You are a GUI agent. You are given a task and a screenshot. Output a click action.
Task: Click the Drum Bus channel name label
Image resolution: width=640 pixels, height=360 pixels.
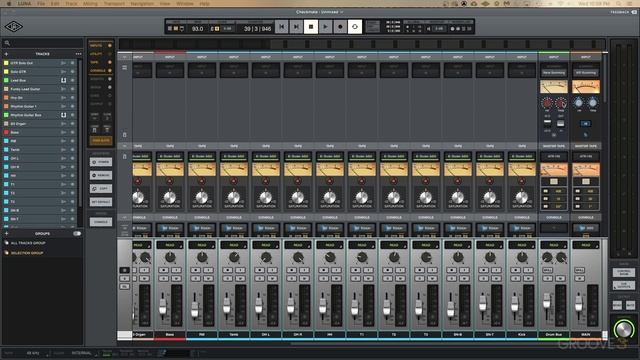click(554, 334)
